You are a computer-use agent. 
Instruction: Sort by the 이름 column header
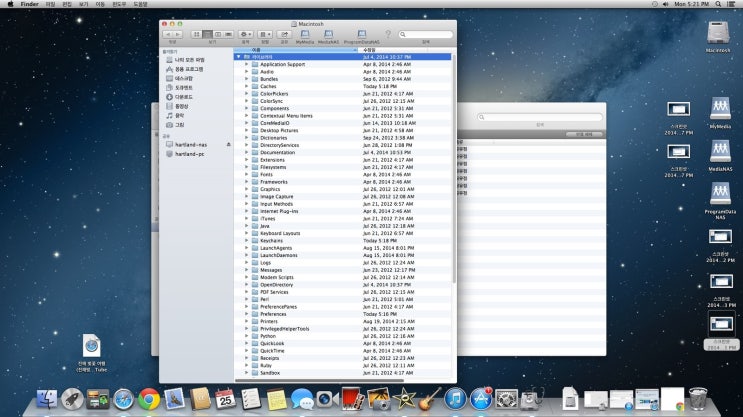296,50
